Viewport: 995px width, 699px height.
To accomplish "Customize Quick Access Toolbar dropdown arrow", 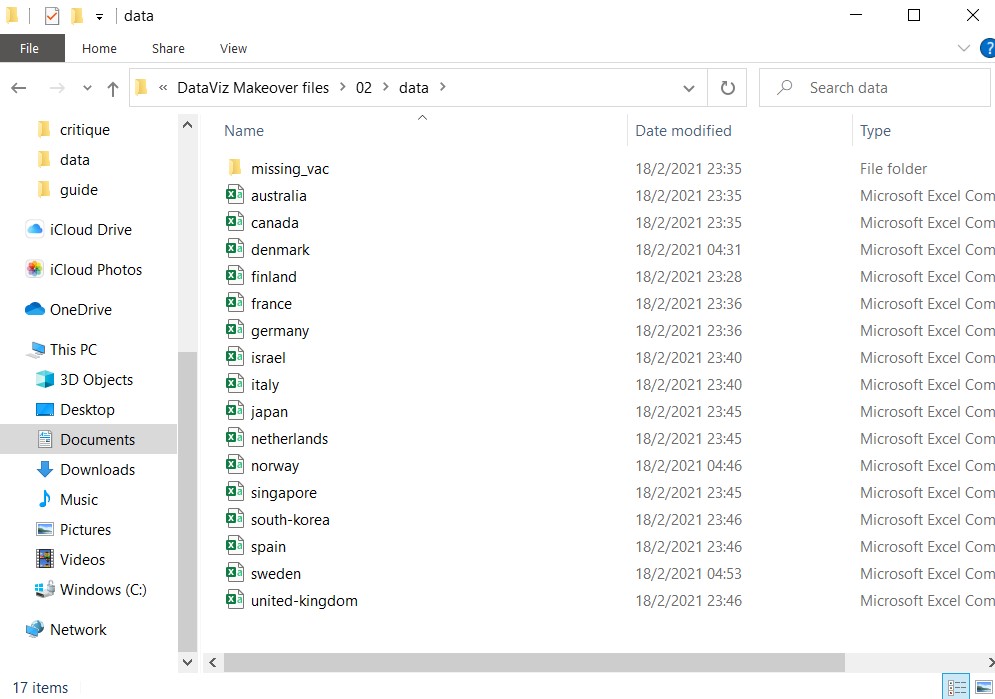I will [x=99, y=17].
